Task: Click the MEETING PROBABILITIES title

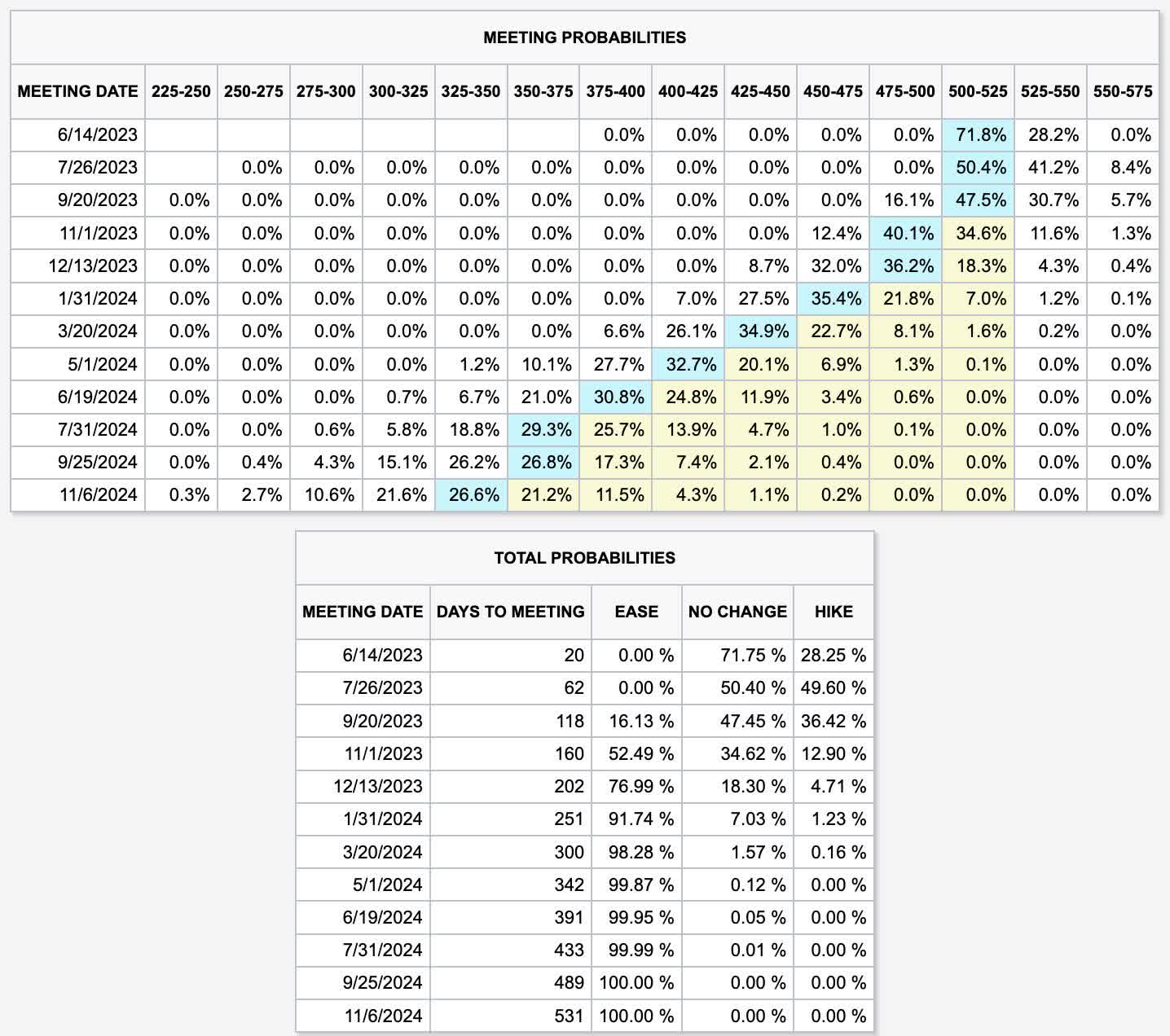Action: point(584,37)
